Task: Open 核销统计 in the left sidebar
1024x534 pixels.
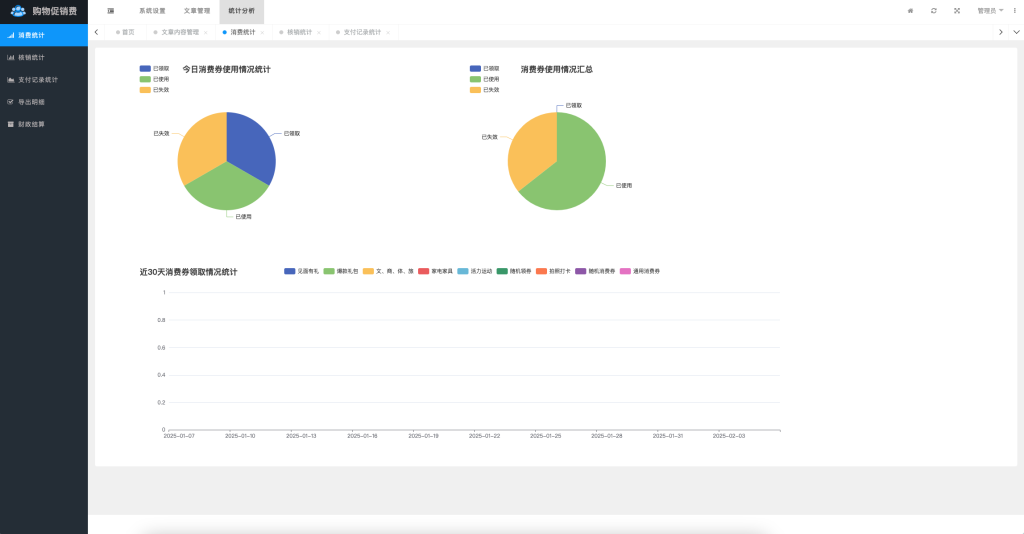Action: pyautogui.click(x=32, y=57)
